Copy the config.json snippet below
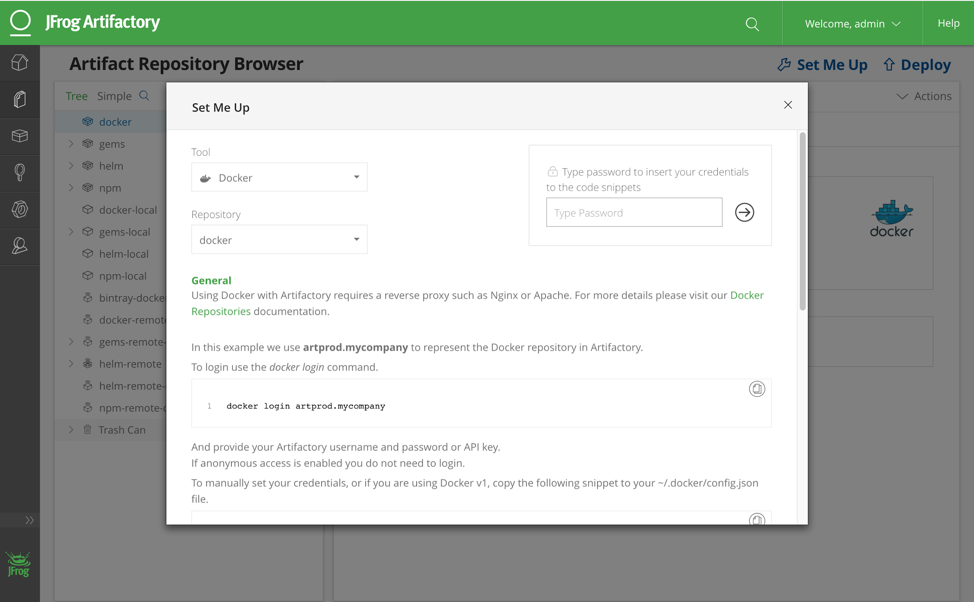The width and height of the screenshot is (974, 602). (757, 519)
